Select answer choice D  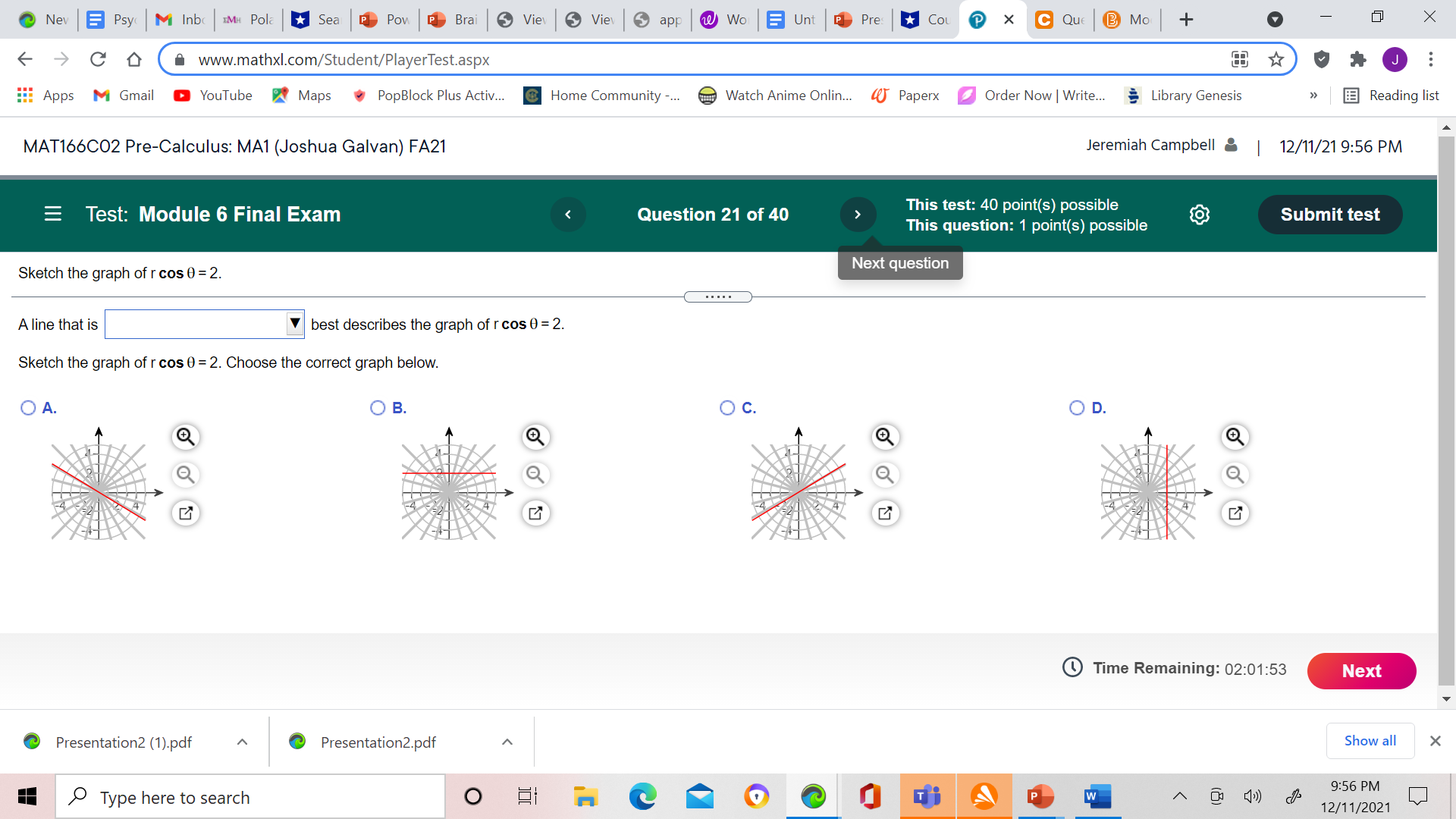1077,408
